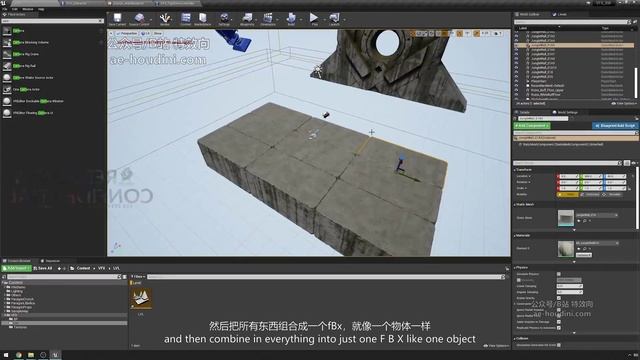This screenshot has width=640, height=360.
Task: Click the Play toolbar button
Action: [x=314, y=19]
